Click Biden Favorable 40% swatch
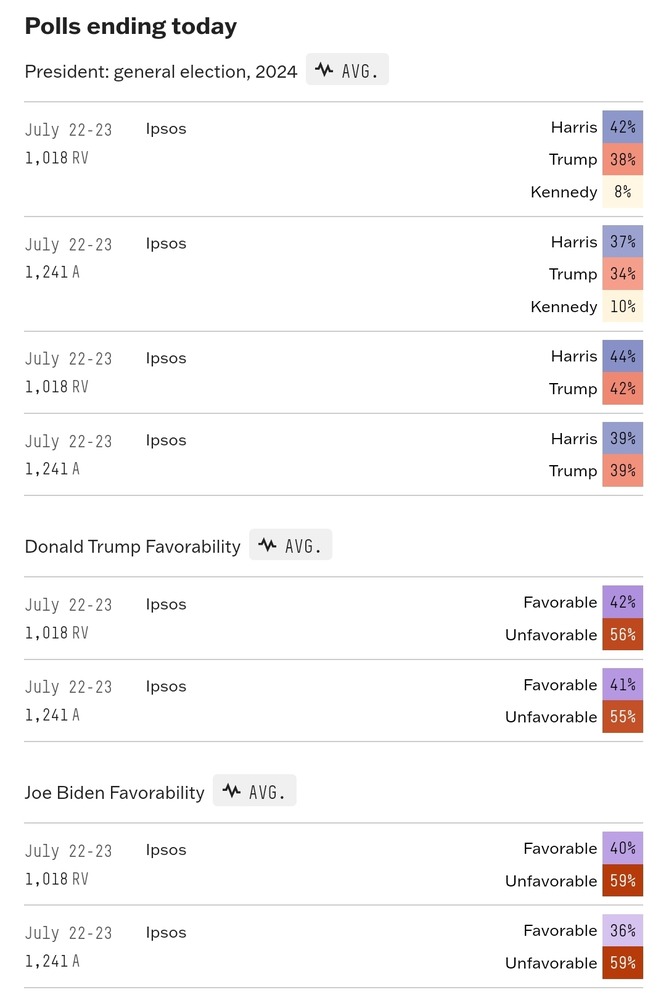 coord(623,848)
